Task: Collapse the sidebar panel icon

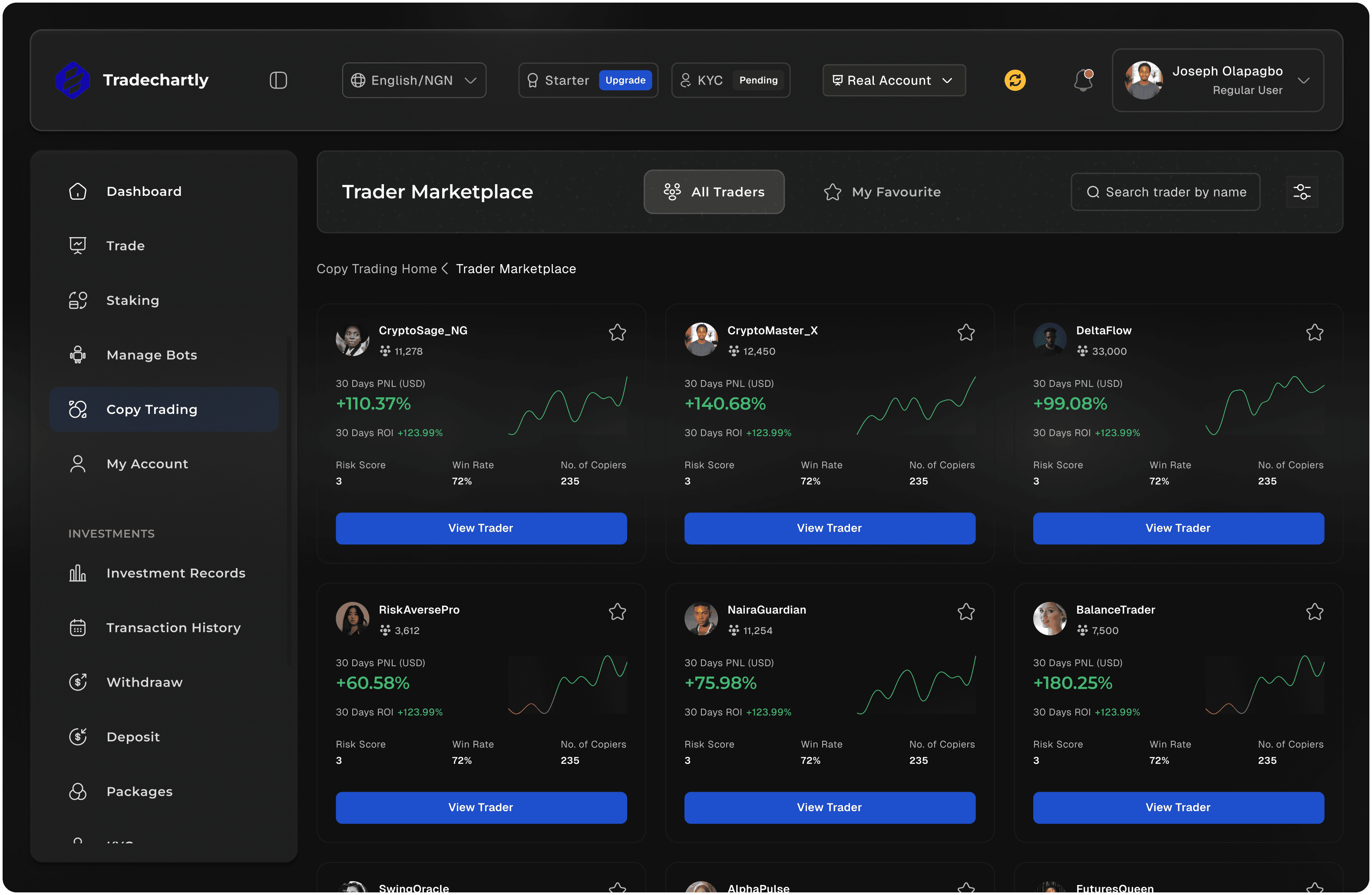Action: tap(278, 80)
